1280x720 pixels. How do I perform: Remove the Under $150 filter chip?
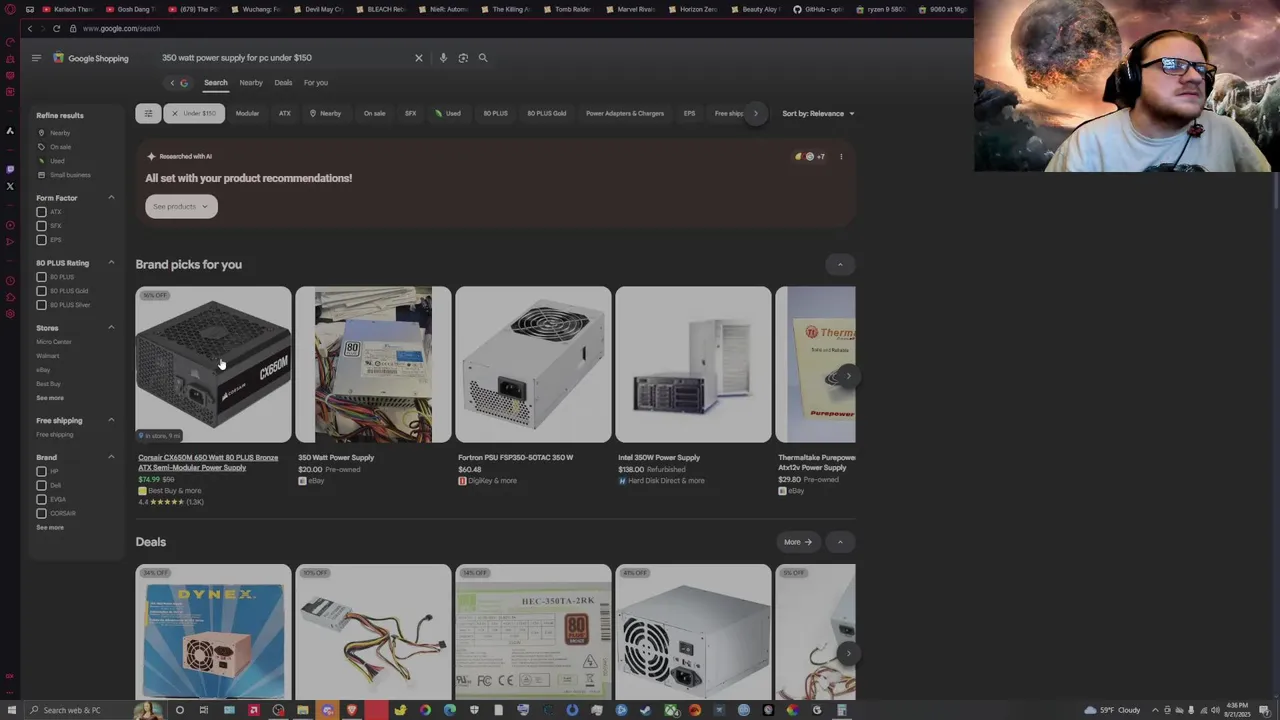point(194,113)
